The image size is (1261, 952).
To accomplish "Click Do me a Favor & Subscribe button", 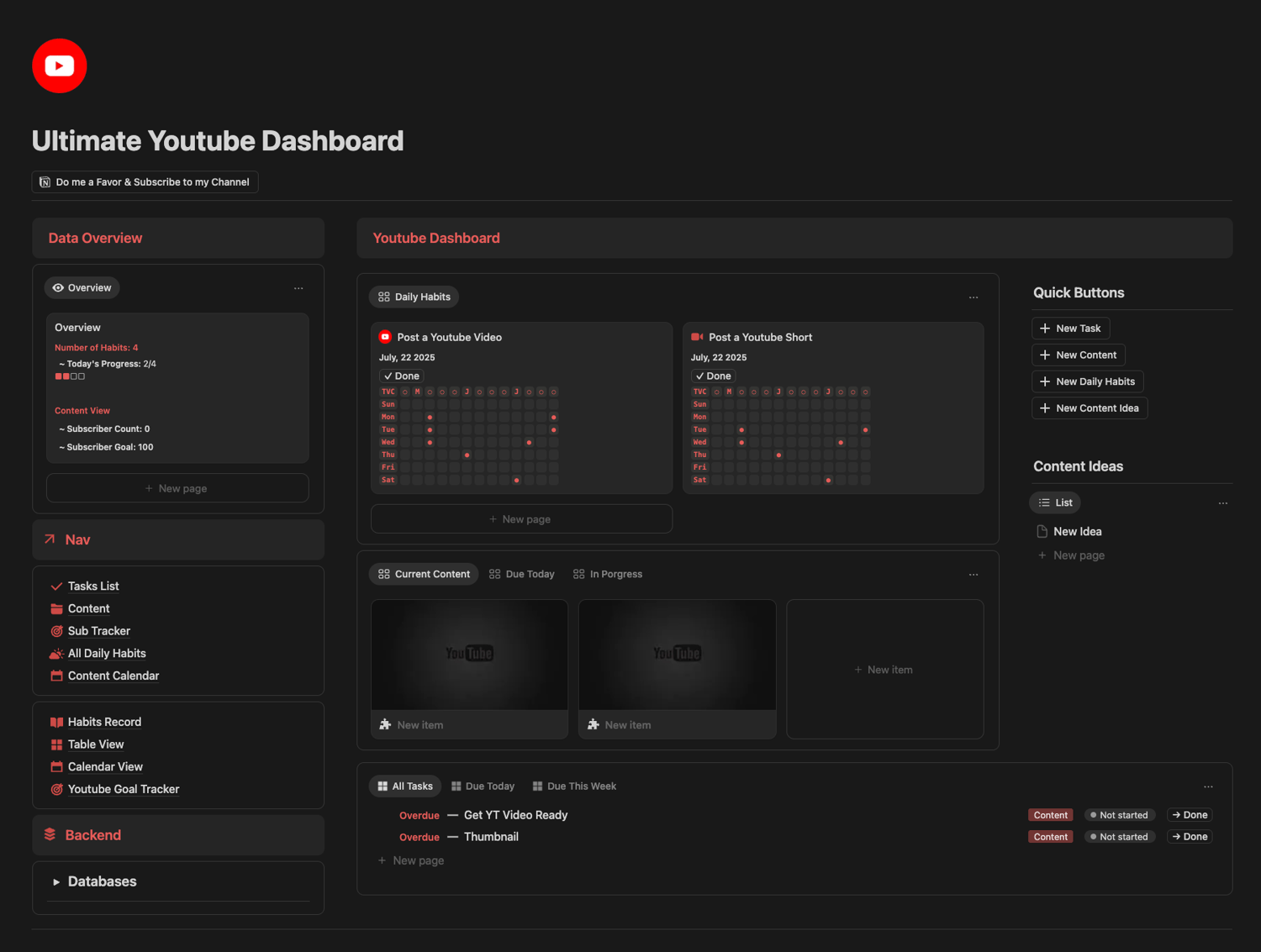I will pos(145,182).
